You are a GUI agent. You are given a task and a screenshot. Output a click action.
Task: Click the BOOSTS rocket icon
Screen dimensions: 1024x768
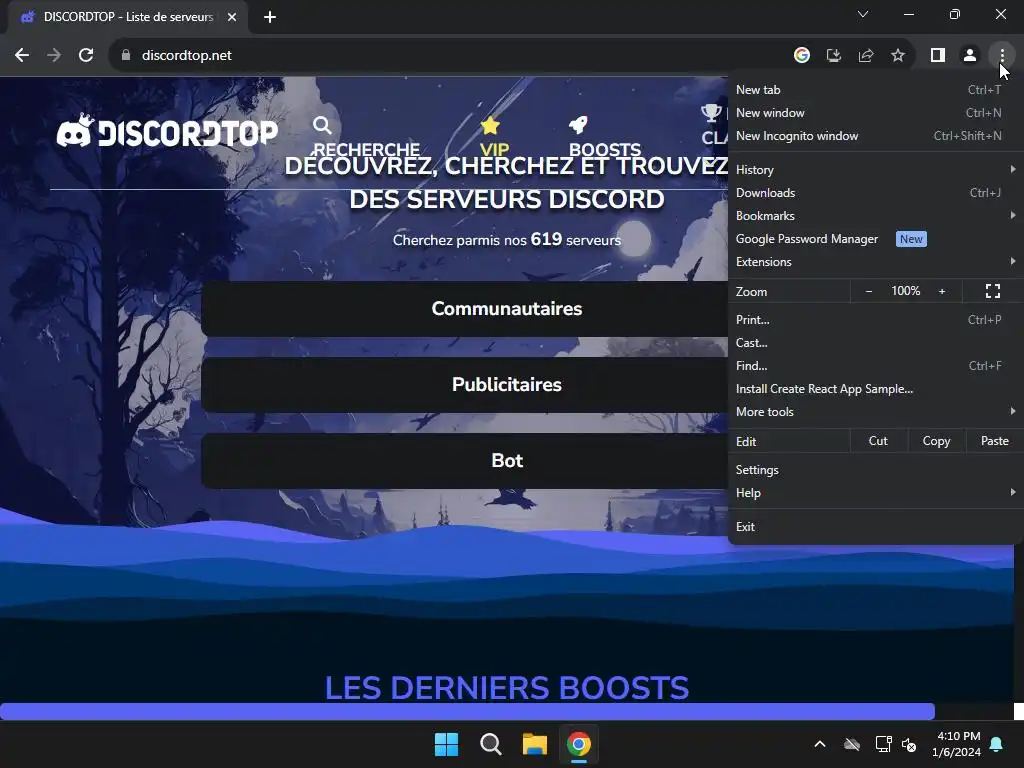(578, 125)
